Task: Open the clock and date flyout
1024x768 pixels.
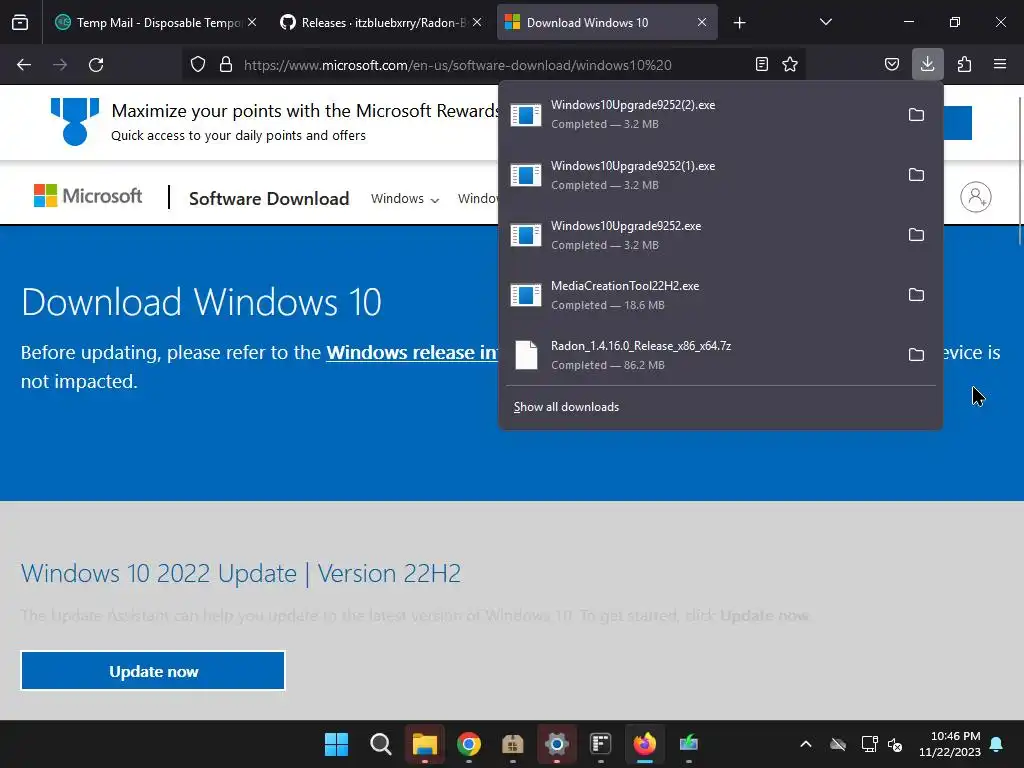Action: coord(950,744)
